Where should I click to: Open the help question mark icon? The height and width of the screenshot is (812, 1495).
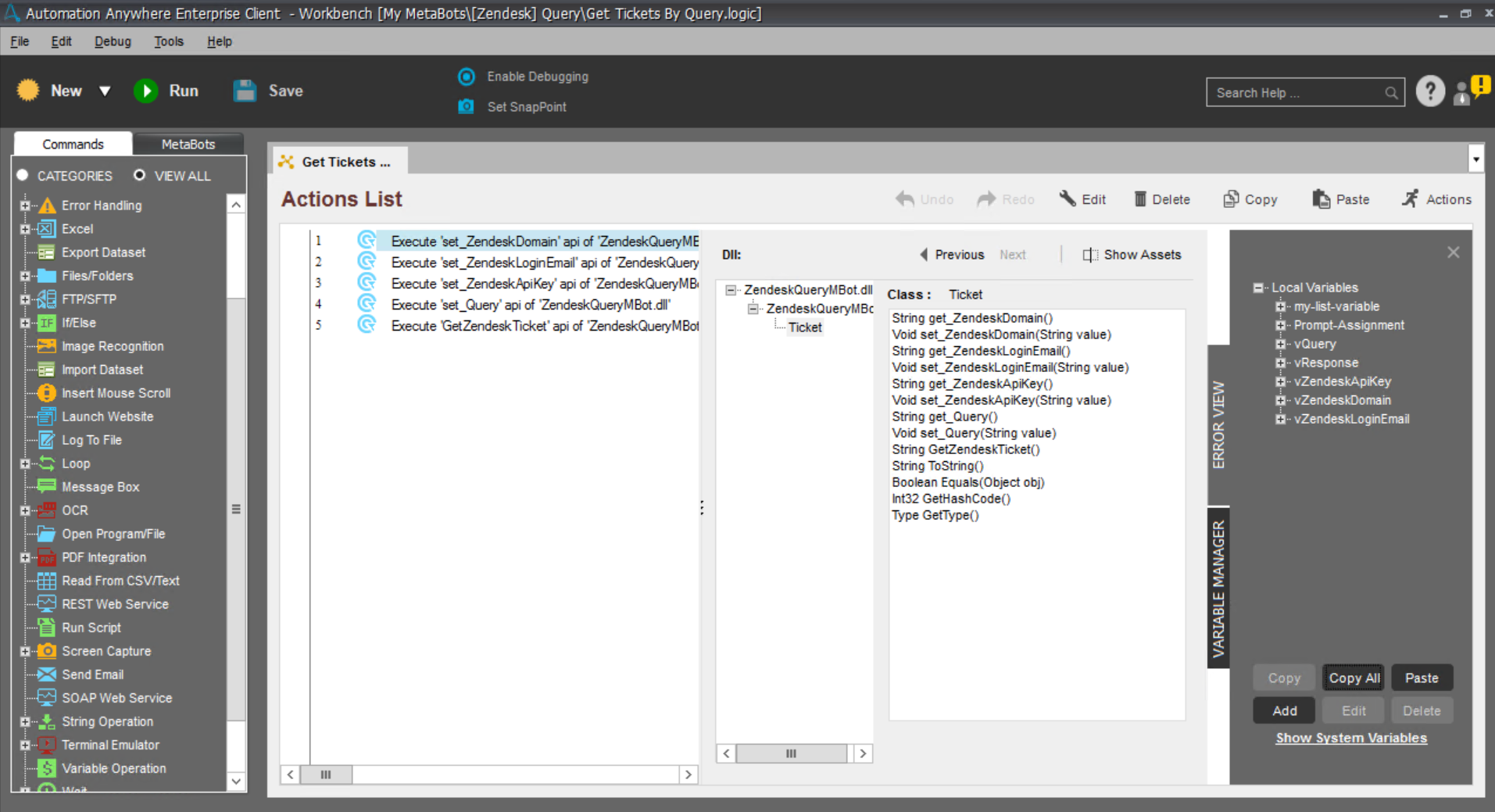click(x=1429, y=91)
